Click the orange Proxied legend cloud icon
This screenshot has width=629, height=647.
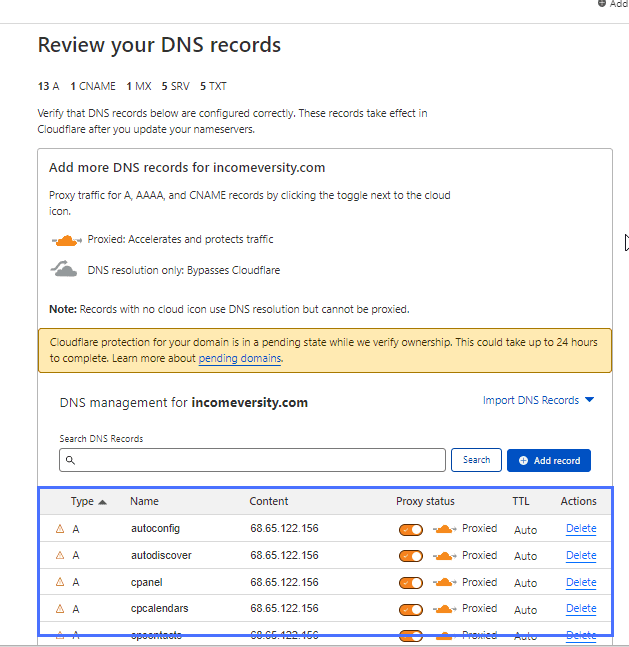(x=66, y=240)
